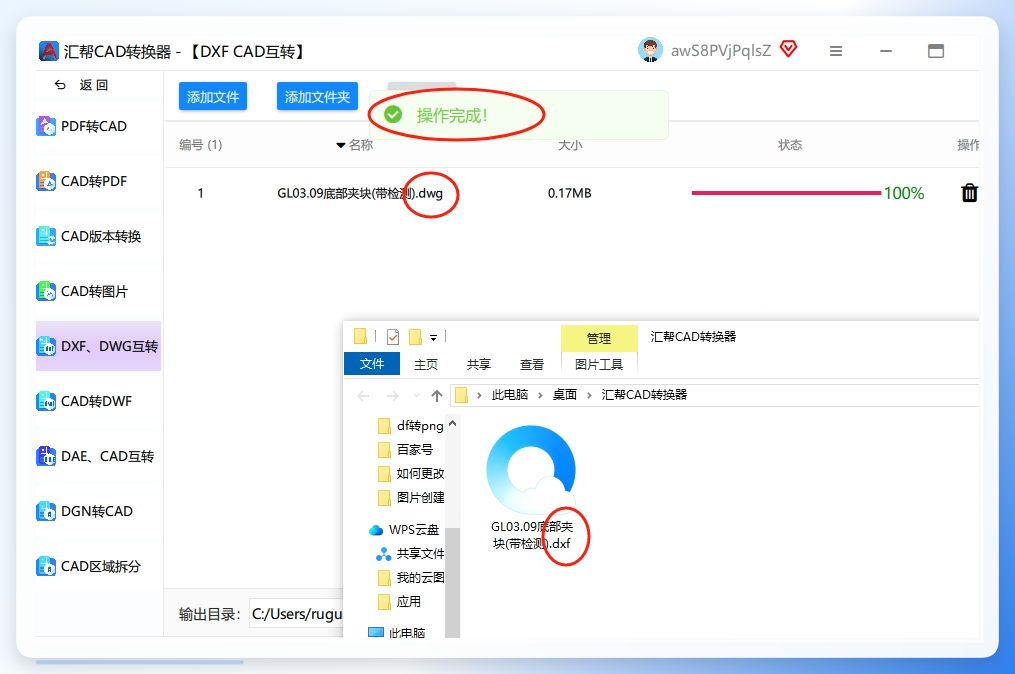The width and height of the screenshot is (1015, 674).
Task: Select the DAE、CAD互转 icon
Action: pos(46,456)
